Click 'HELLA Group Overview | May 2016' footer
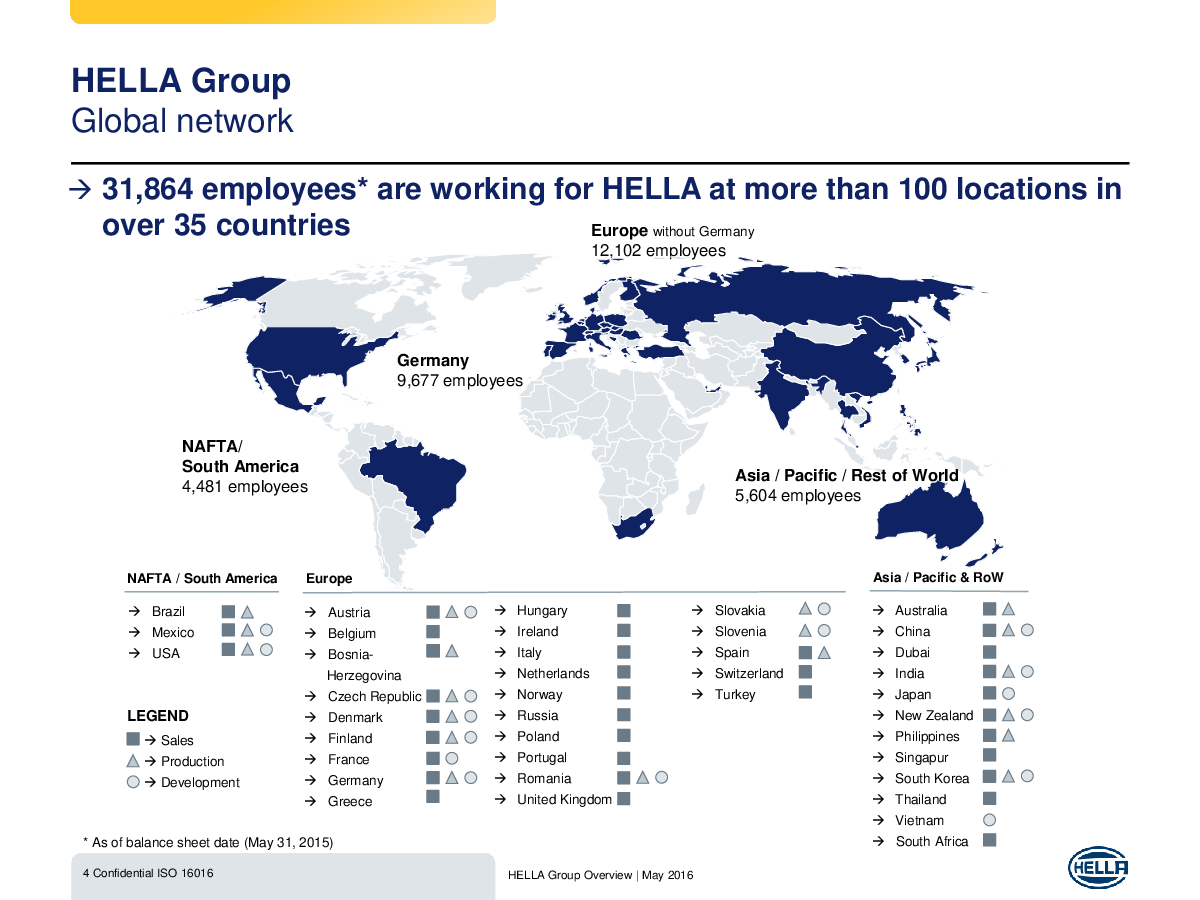 click(x=601, y=875)
